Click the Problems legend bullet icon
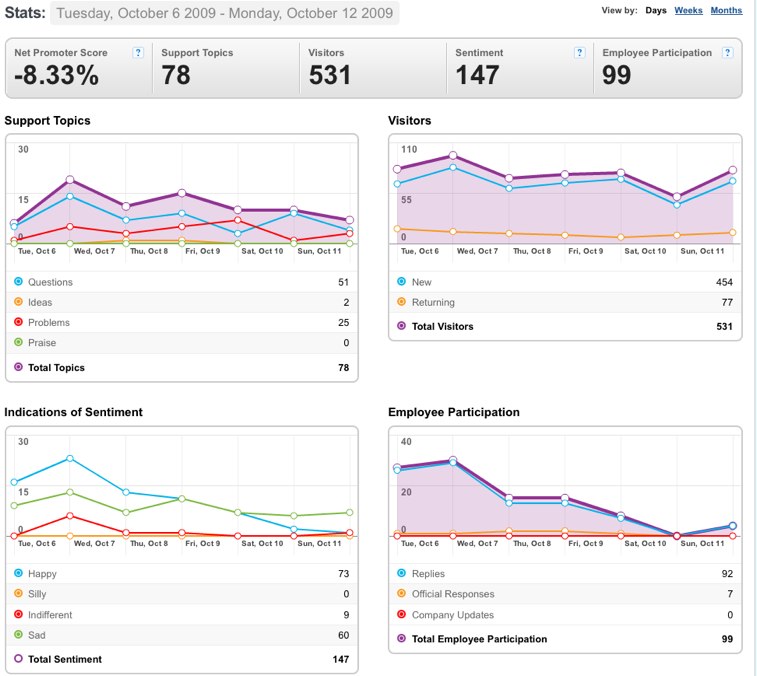The width and height of the screenshot is (757, 676). click(x=18, y=322)
